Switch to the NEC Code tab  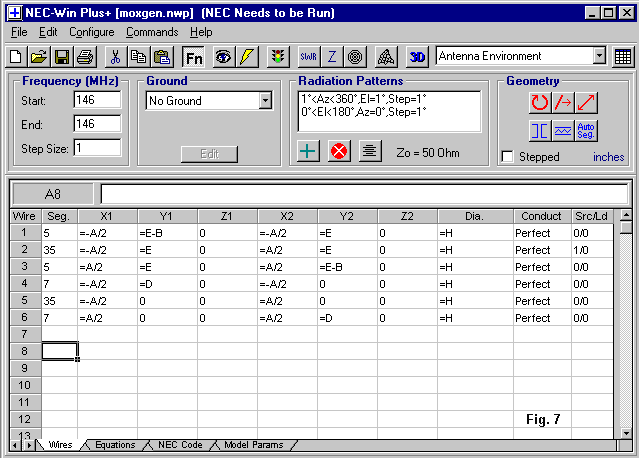tap(180, 445)
